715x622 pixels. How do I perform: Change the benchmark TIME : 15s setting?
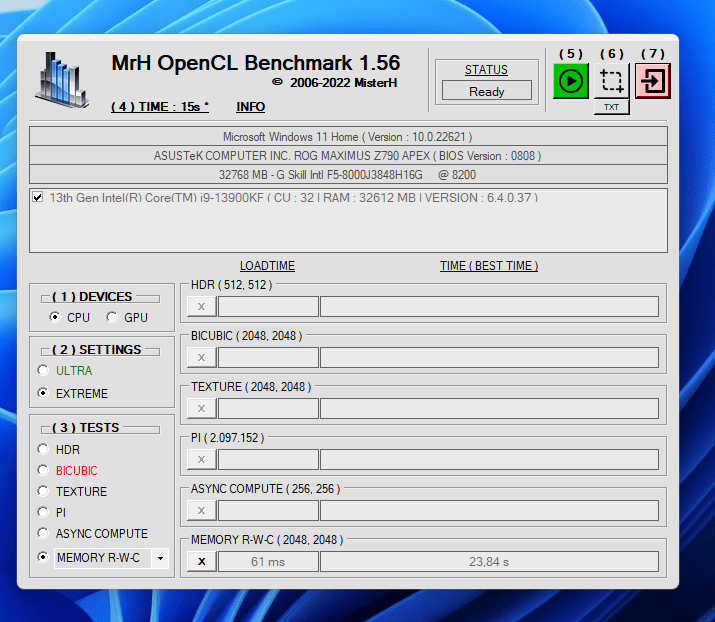[x=160, y=107]
